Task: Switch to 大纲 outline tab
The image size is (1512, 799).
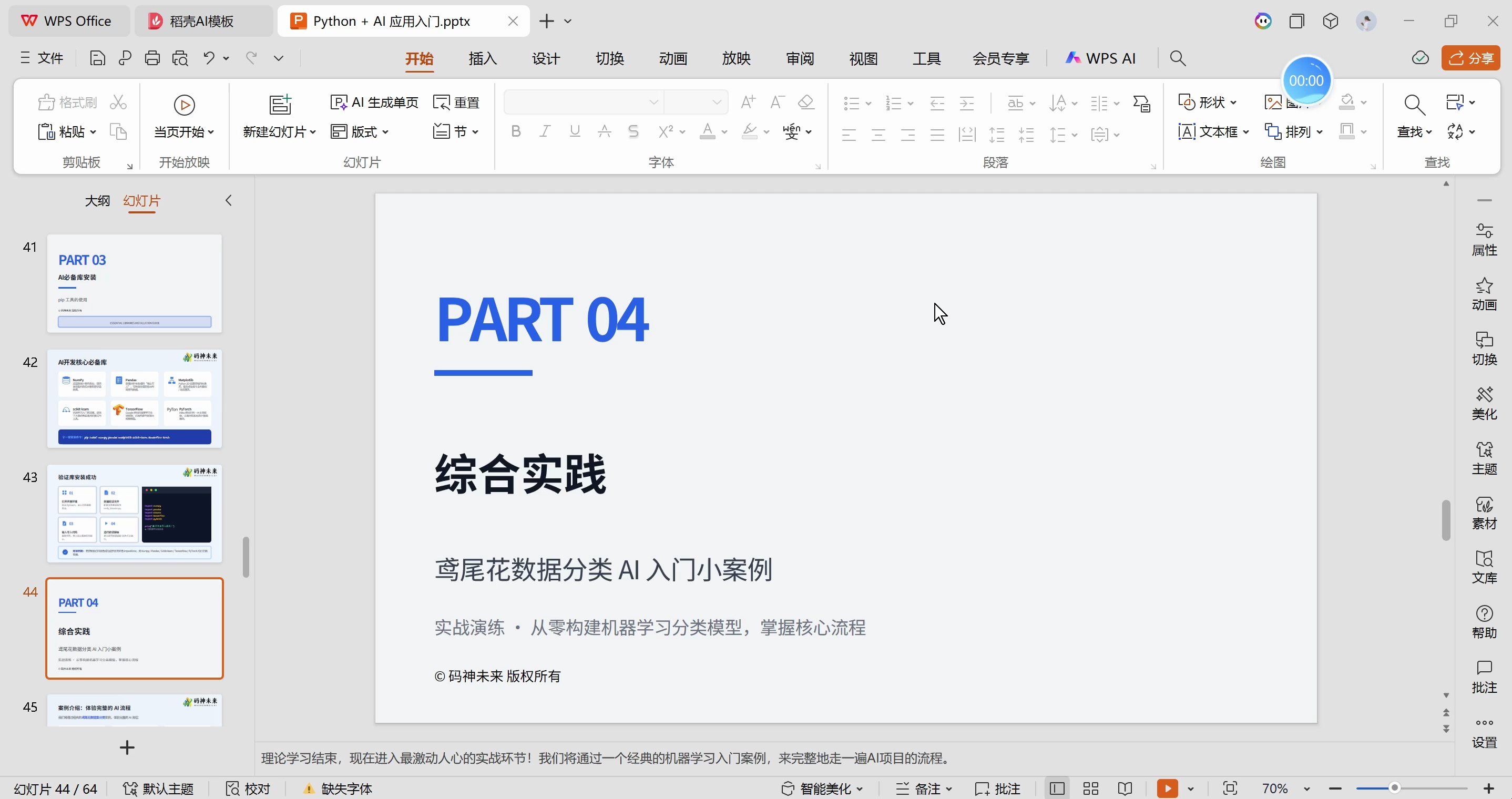Action: point(97,201)
